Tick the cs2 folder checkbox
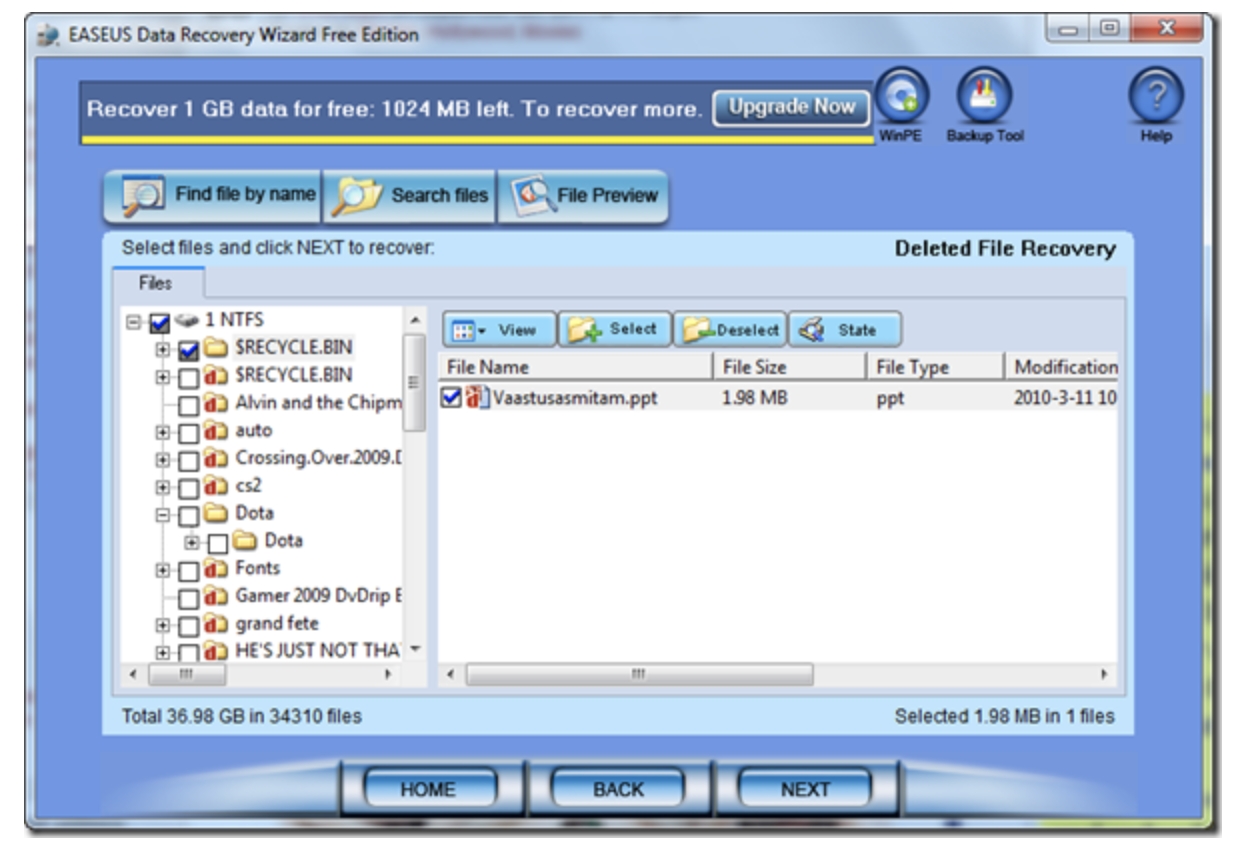The height and width of the screenshot is (866, 1260). coord(188,489)
